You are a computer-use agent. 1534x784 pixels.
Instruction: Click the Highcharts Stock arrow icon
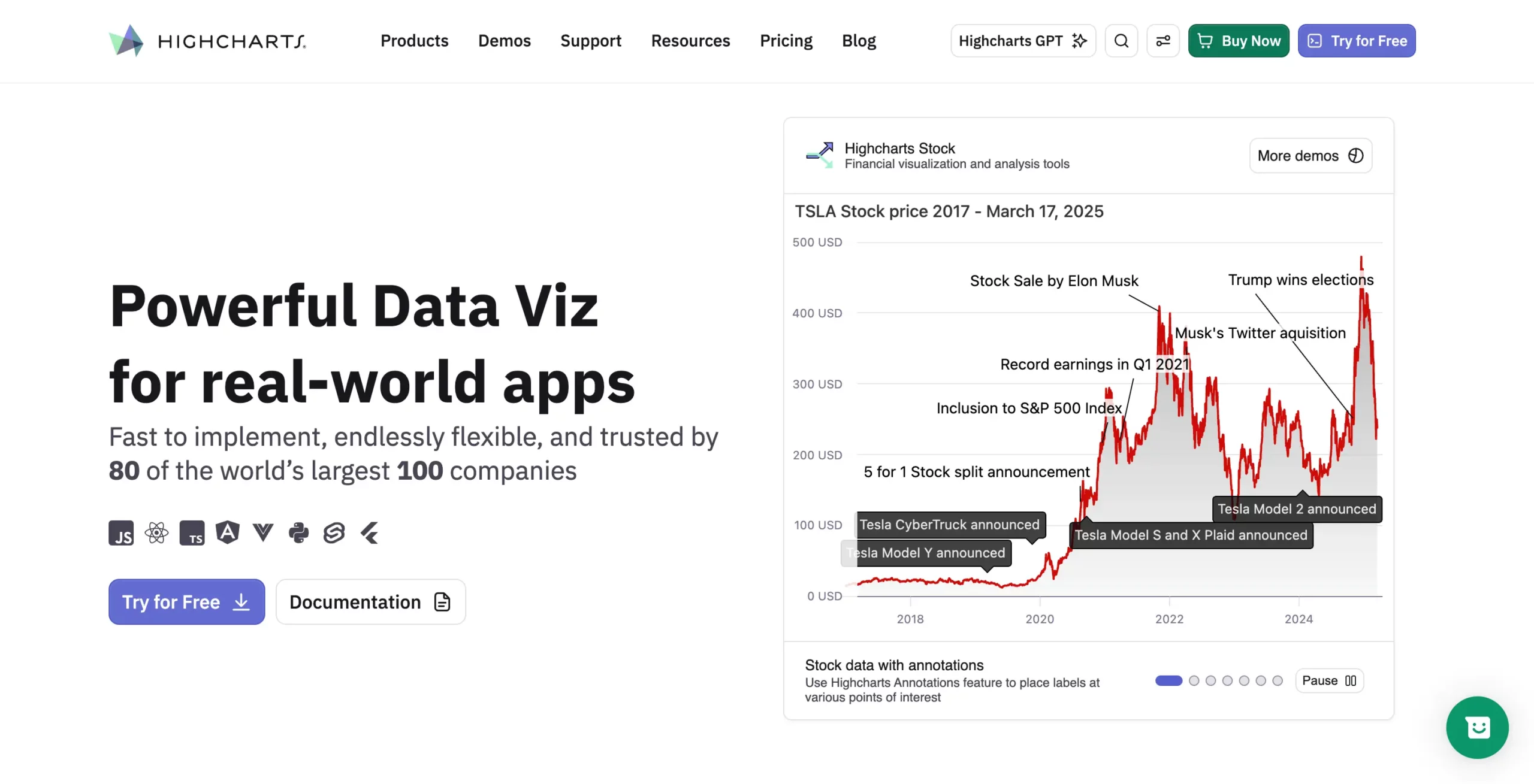tap(820, 155)
